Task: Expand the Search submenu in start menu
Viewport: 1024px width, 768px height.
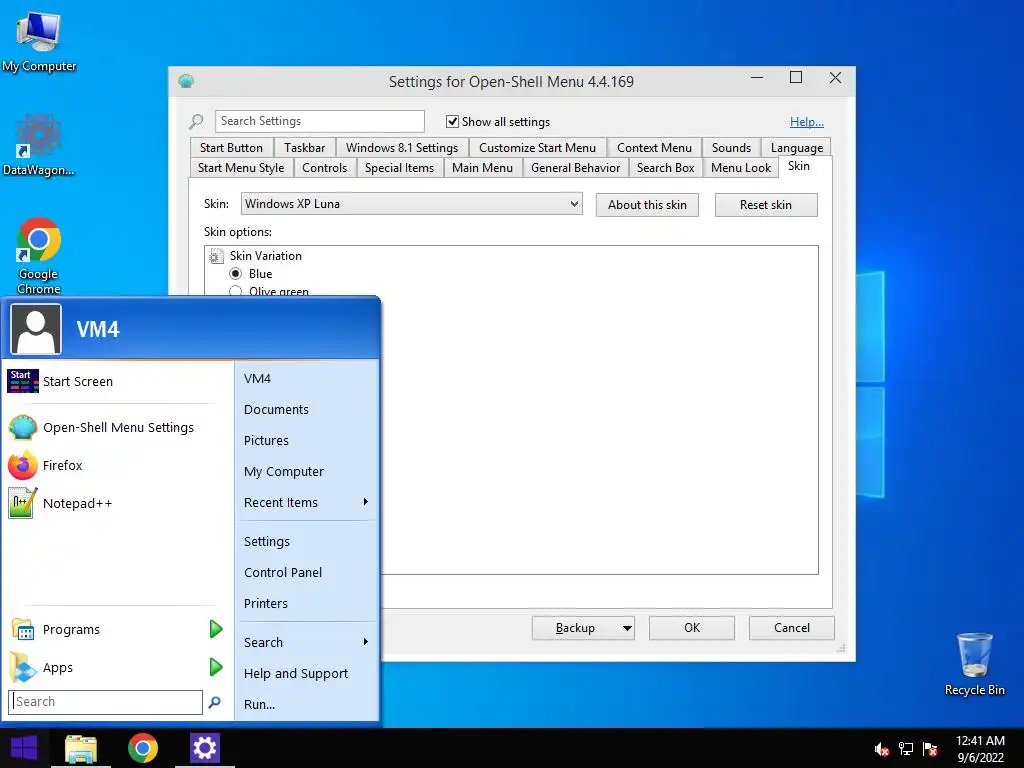Action: tap(306, 642)
